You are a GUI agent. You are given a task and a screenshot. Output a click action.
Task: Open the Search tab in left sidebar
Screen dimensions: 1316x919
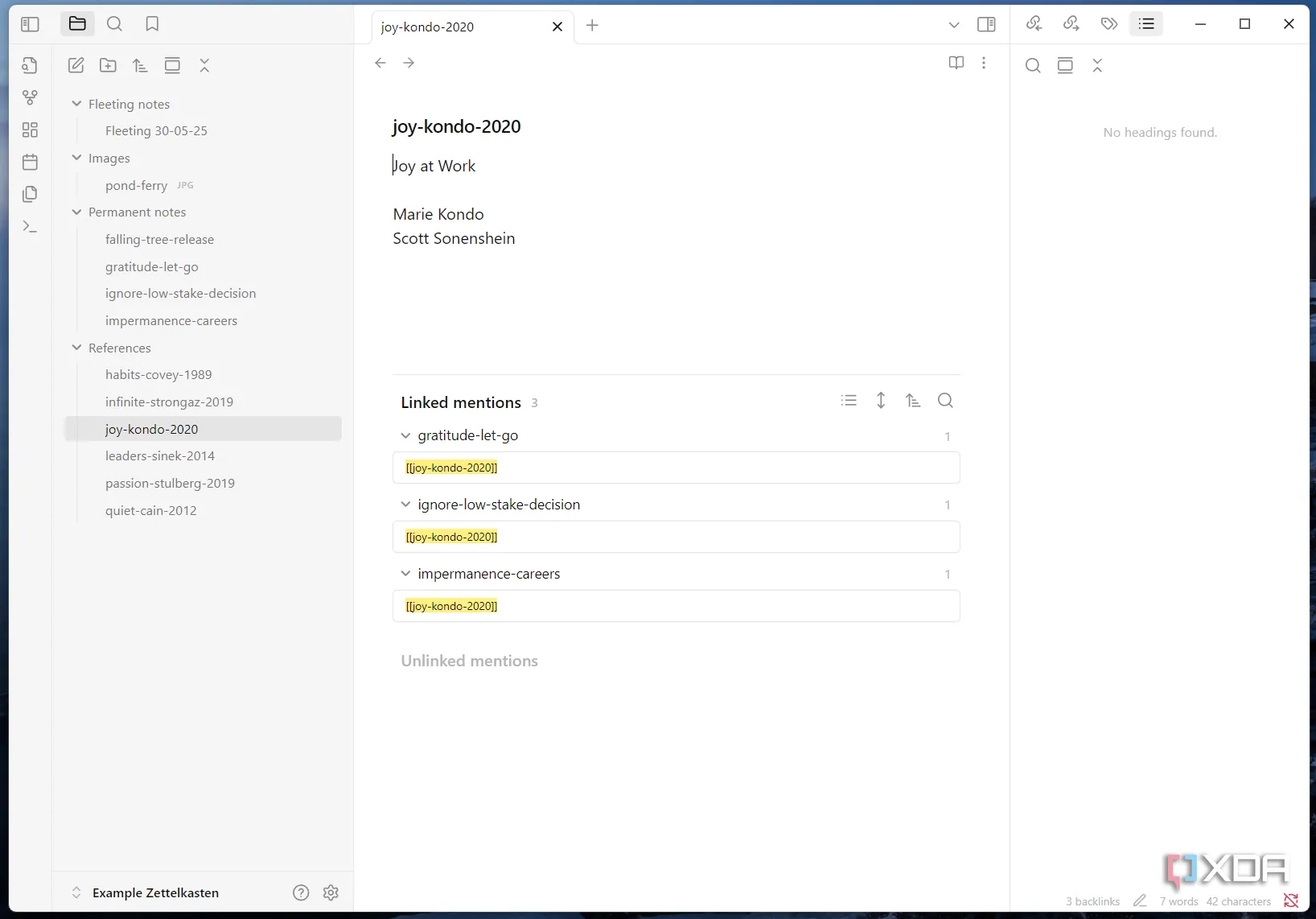pyautogui.click(x=114, y=24)
